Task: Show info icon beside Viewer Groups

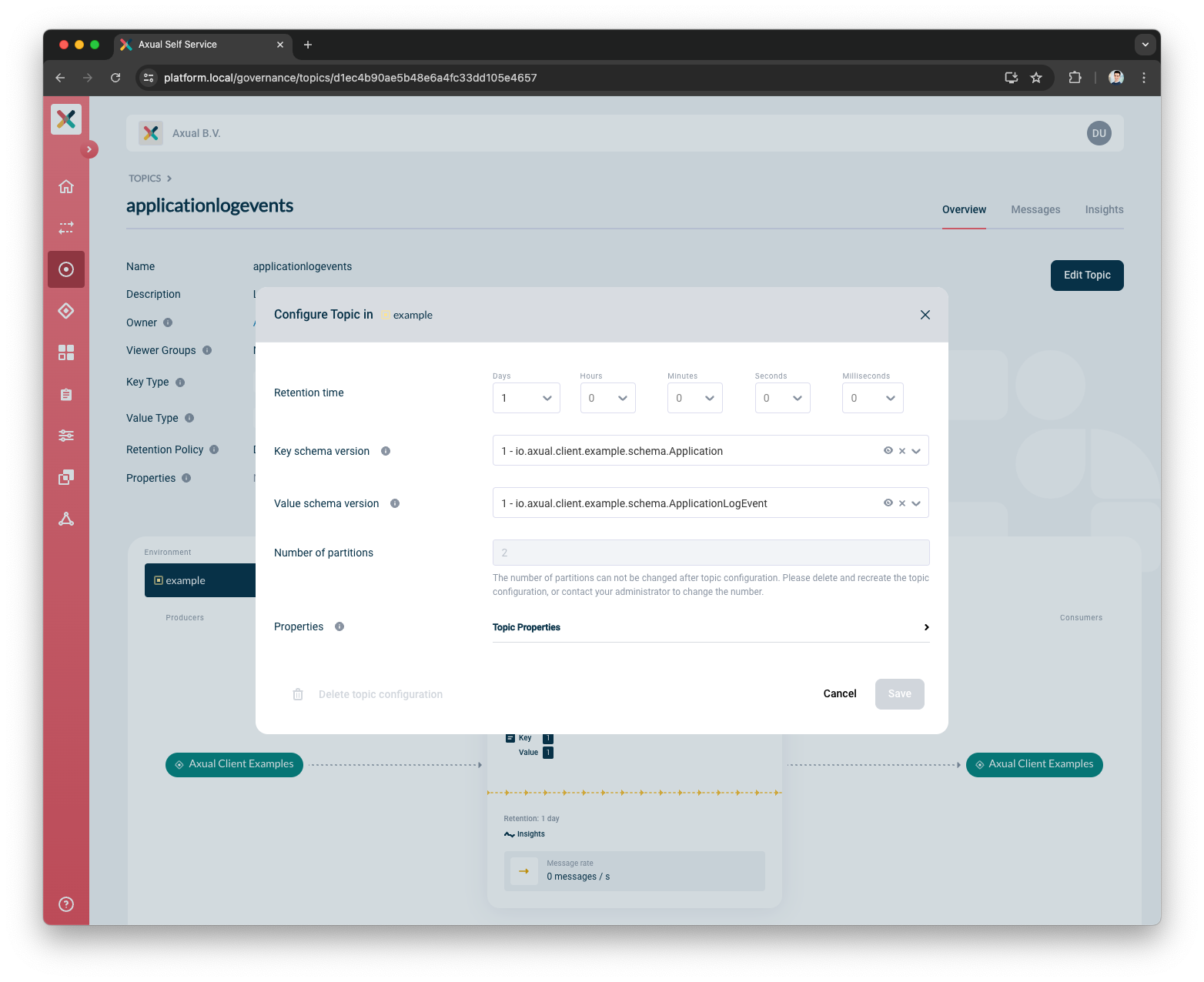Action: [207, 350]
